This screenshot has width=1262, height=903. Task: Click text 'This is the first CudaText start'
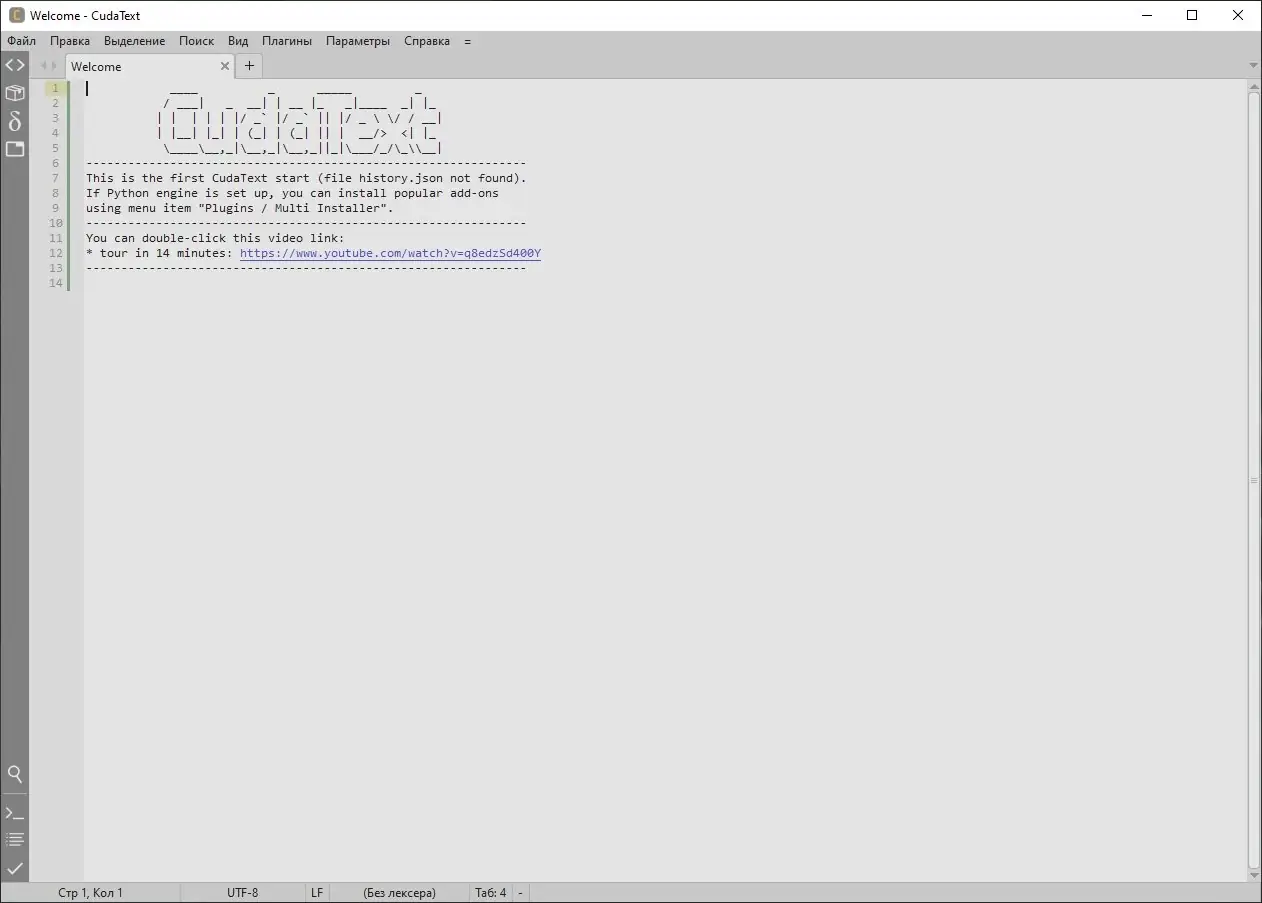(x=198, y=178)
